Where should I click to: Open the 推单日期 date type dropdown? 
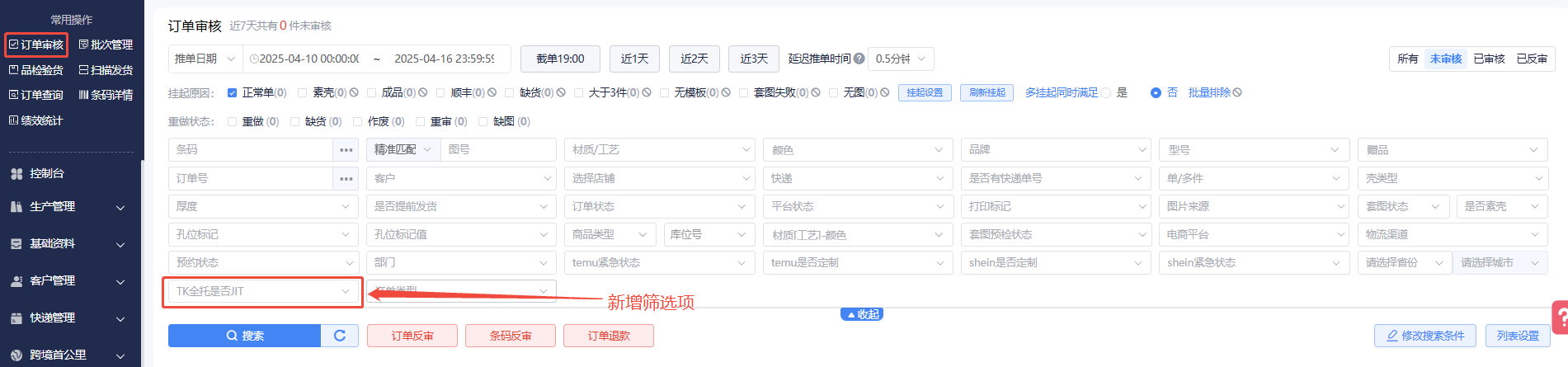205,59
